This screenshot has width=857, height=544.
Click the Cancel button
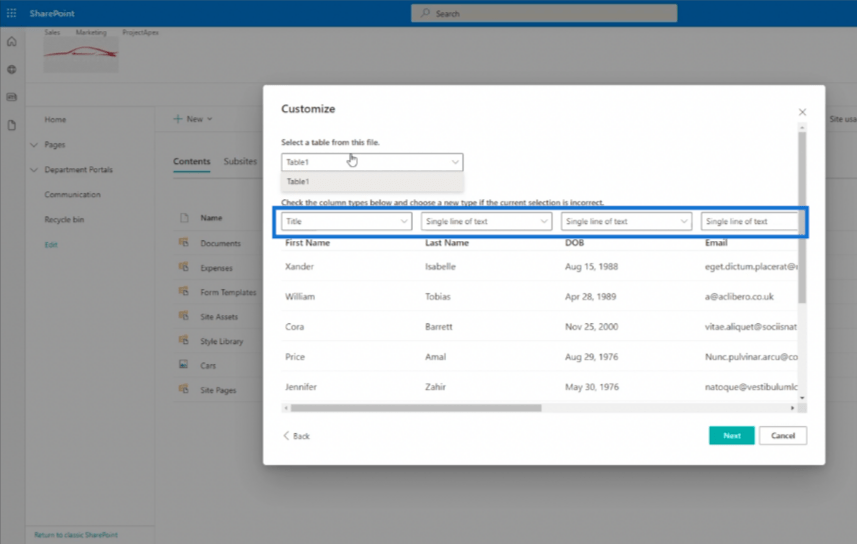pyautogui.click(x=783, y=436)
